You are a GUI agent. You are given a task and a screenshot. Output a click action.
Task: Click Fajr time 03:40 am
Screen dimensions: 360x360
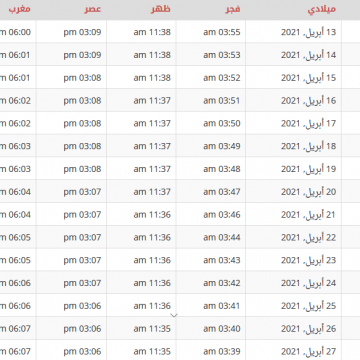[222, 329]
